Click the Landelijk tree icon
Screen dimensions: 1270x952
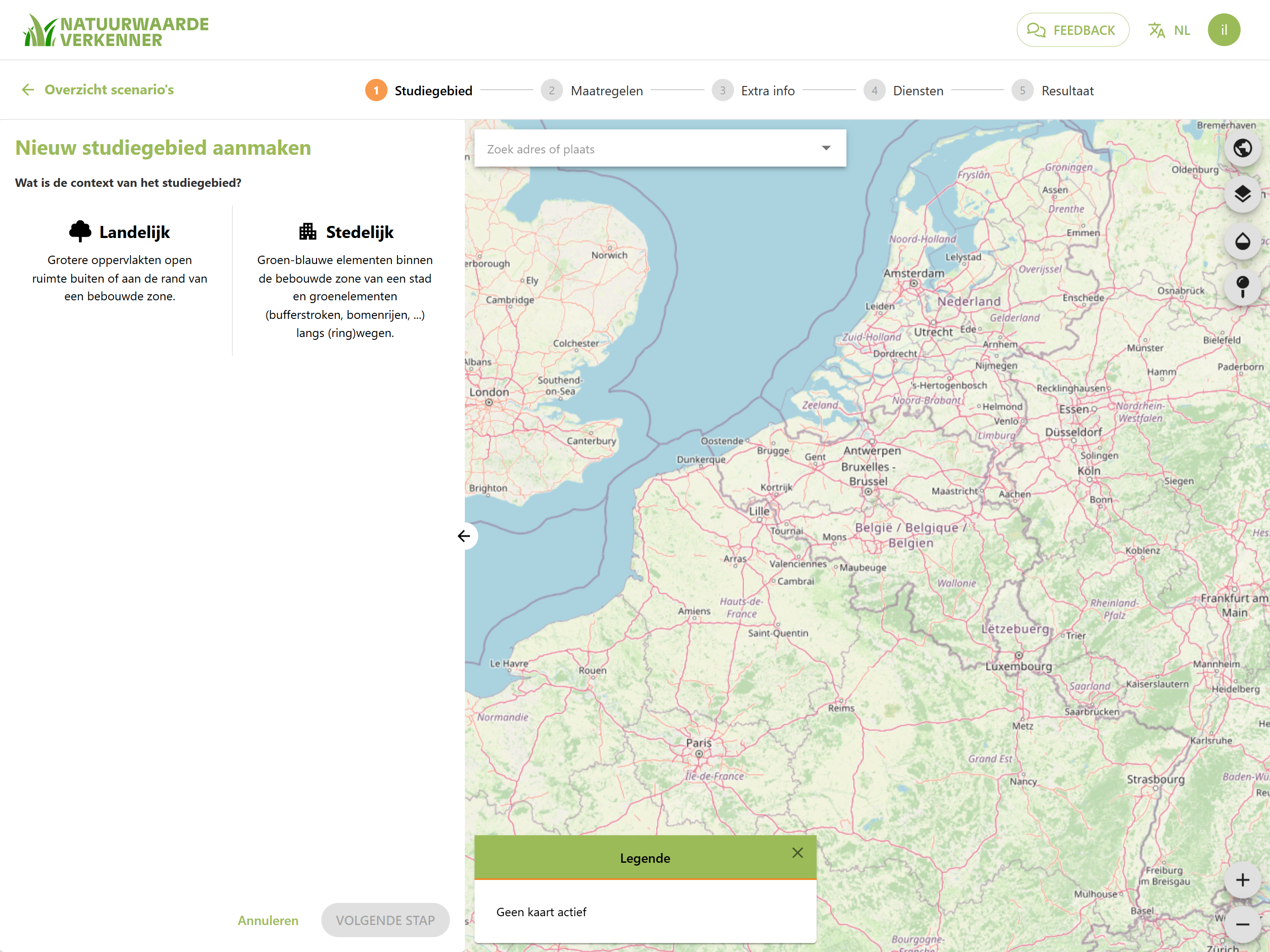[x=80, y=231]
